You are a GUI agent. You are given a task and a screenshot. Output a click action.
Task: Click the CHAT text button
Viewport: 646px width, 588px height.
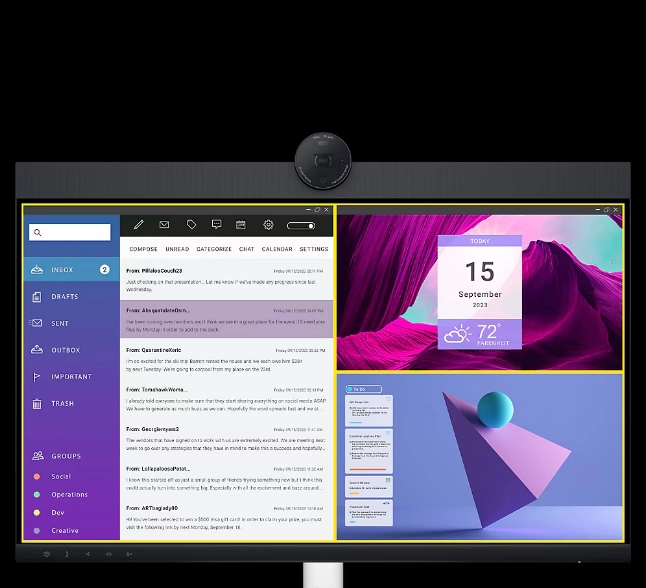point(246,249)
